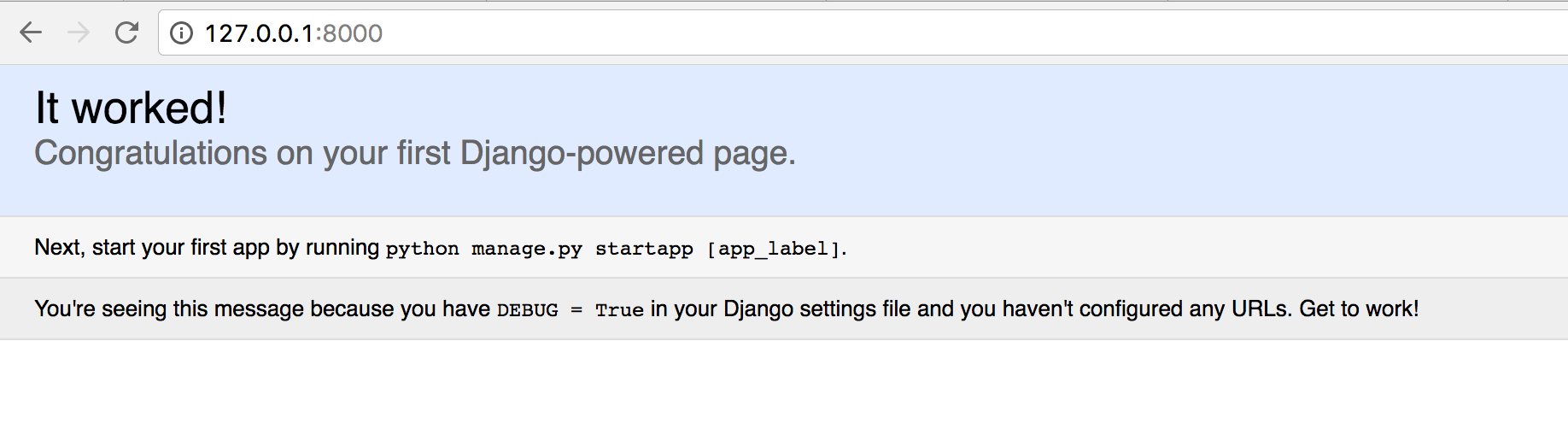Click the 'It worked!' heading
The width and height of the screenshot is (1568, 441).
pyautogui.click(x=131, y=108)
